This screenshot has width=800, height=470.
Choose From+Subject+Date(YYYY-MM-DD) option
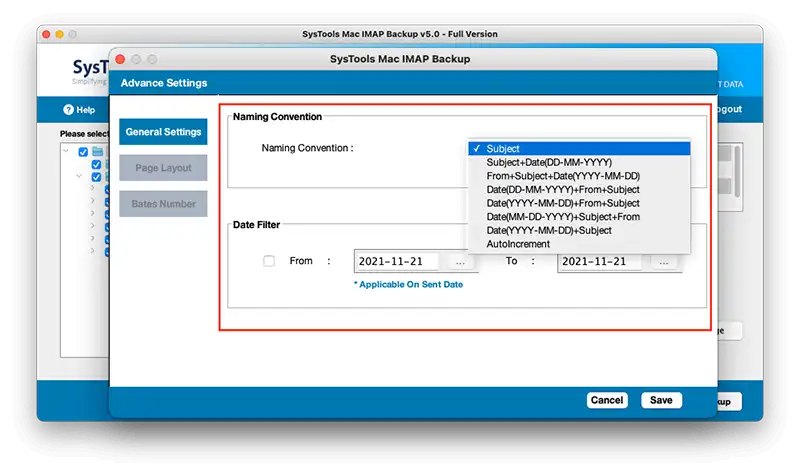(x=579, y=176)
